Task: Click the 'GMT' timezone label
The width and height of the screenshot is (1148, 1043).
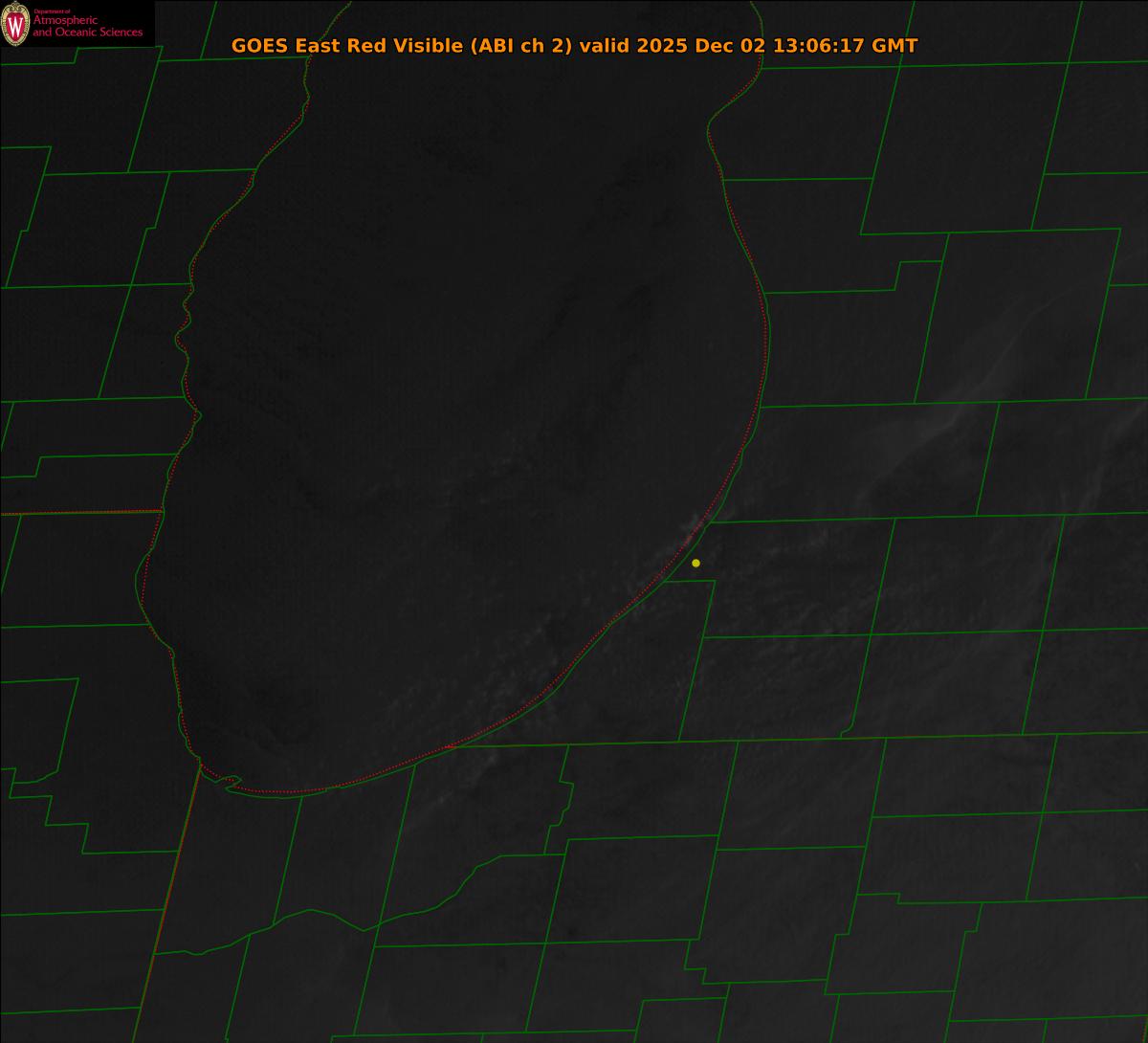Action: pos(895,46)
